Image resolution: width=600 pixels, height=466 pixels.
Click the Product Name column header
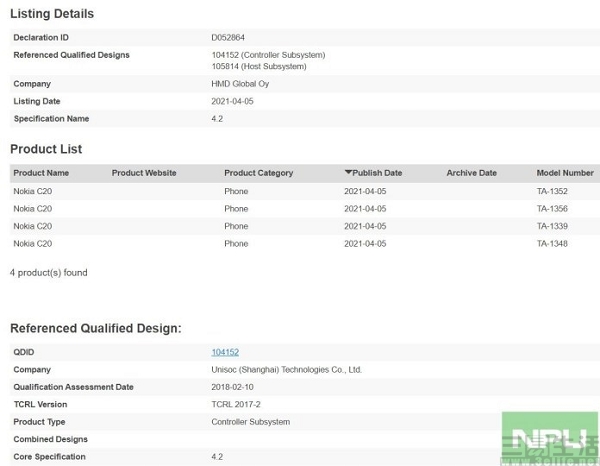tap(41, 173)
